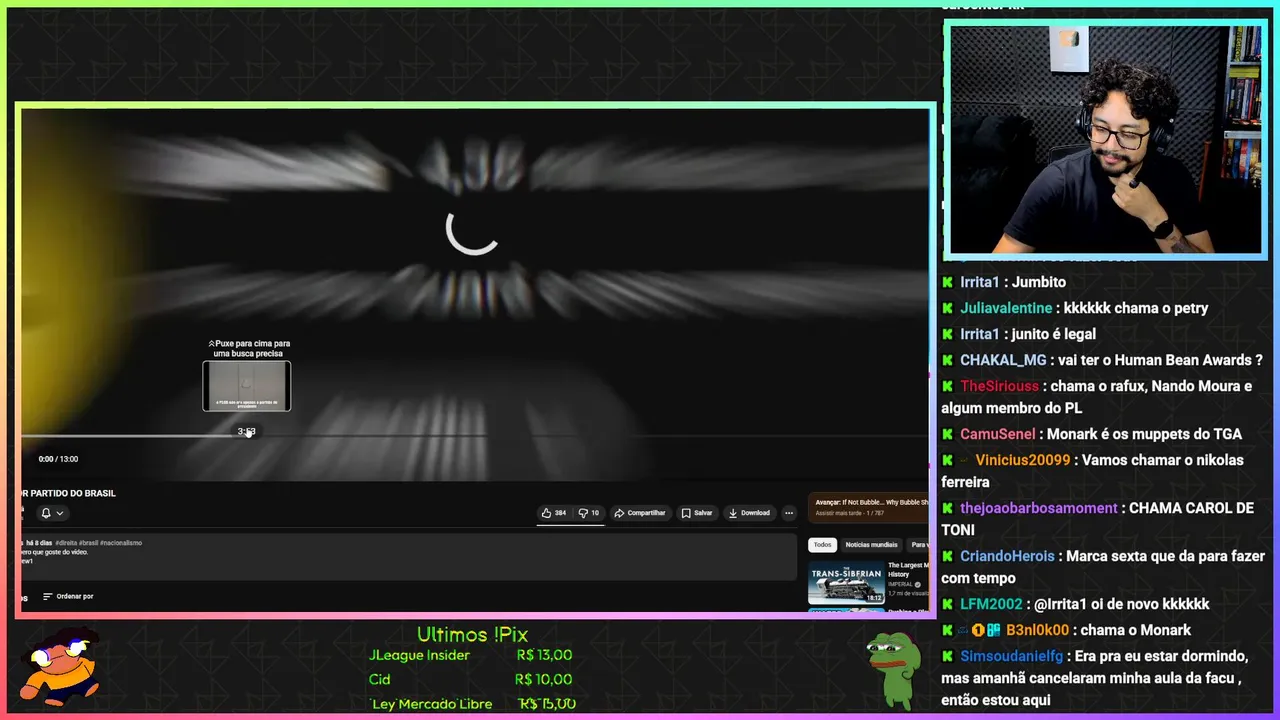Click username Simsoudanielfg in chat
This screenshot has width=1280, height=720.
pyautogui.click(x=1012, y=656)
